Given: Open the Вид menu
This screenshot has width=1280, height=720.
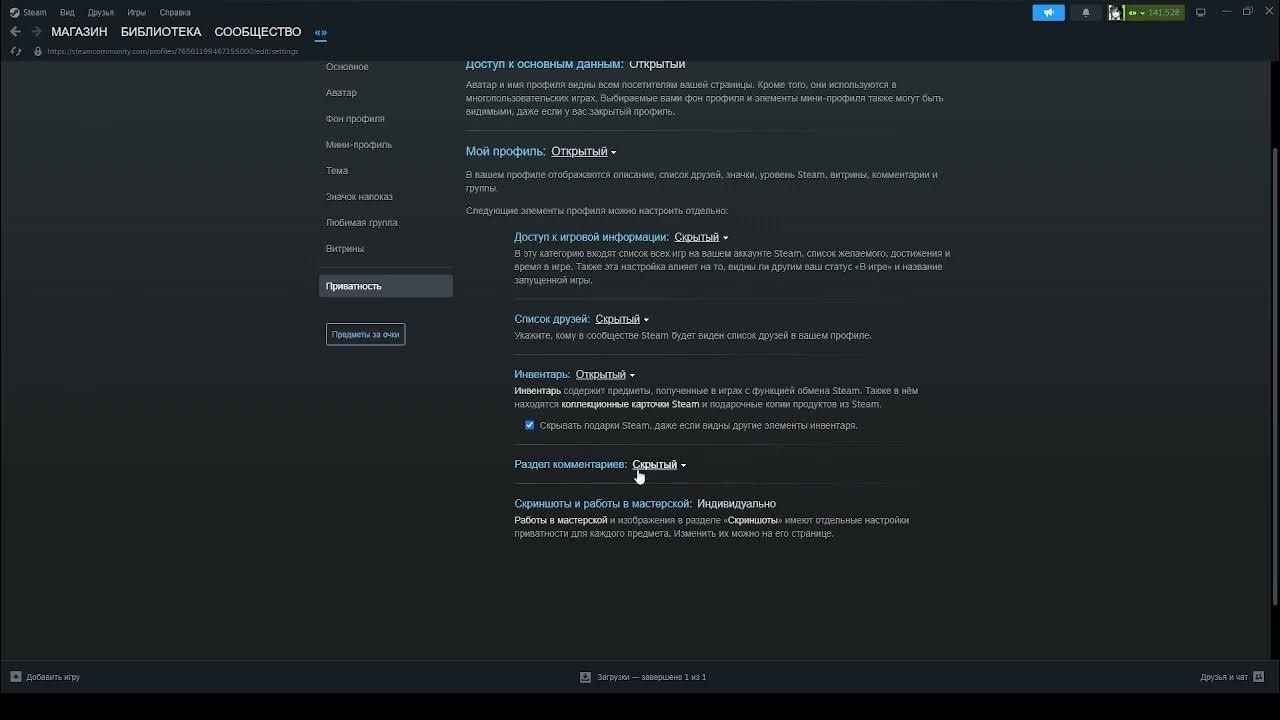Looking at the screenshot, I should pyautogui.click(x=67, y=13).
